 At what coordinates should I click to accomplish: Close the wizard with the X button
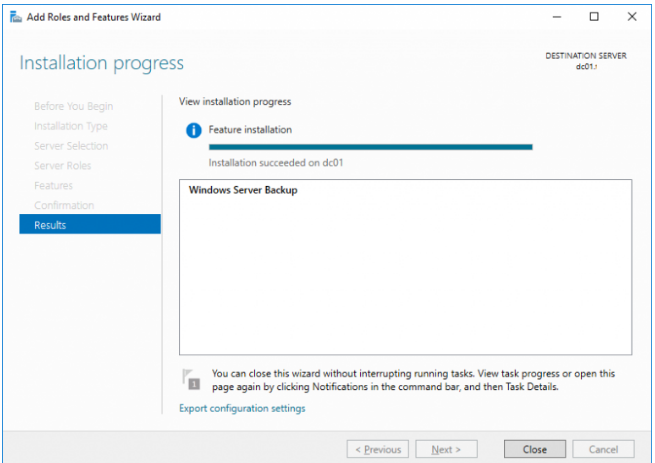[632, 17]
